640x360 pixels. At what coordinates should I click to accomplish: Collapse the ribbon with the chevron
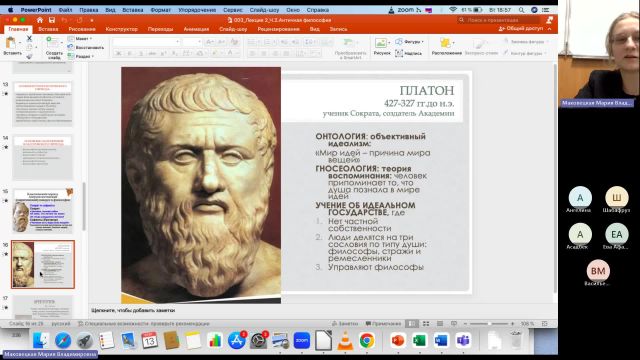click(549, 29)
